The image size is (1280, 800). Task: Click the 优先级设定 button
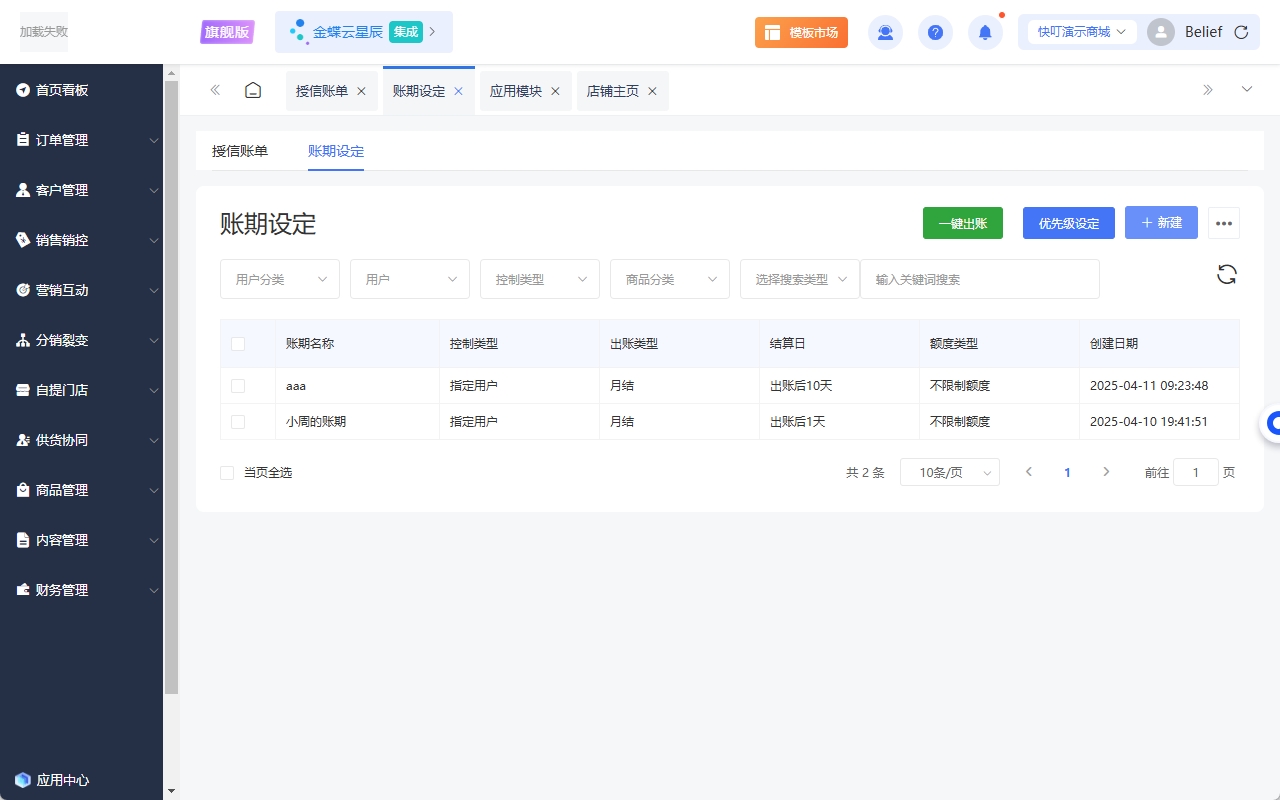1069,223
